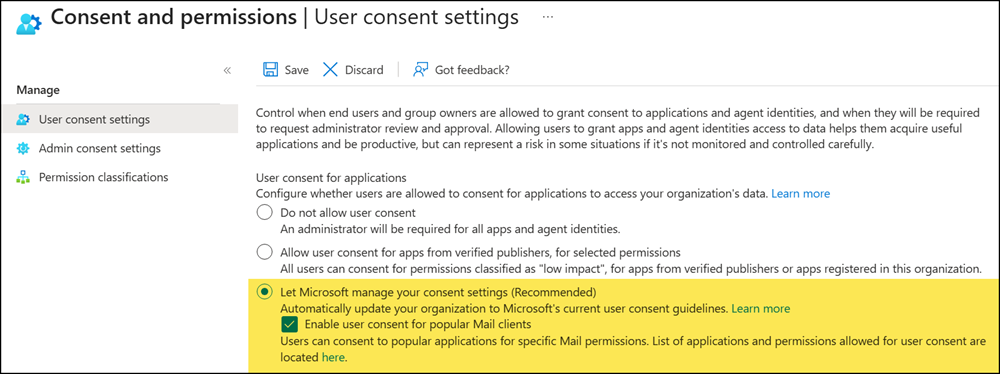Image resolution: width=1000 pixels, height=374 pixels.
Task: Click the Permission classifications hierarchy icon
Action: (23, 177)
